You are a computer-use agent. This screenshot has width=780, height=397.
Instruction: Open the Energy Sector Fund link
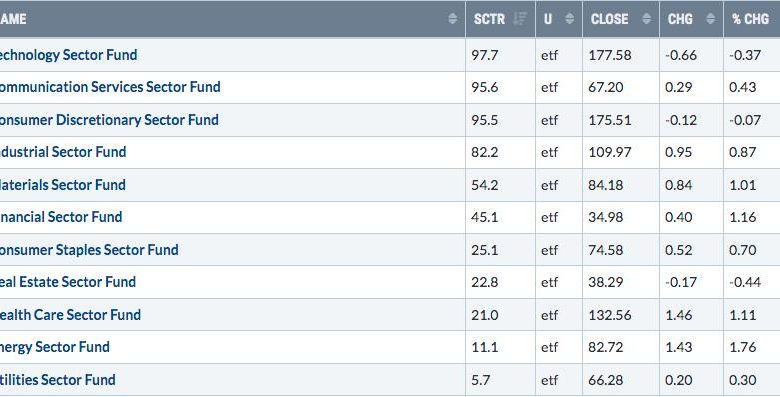[x=54, y=347]
